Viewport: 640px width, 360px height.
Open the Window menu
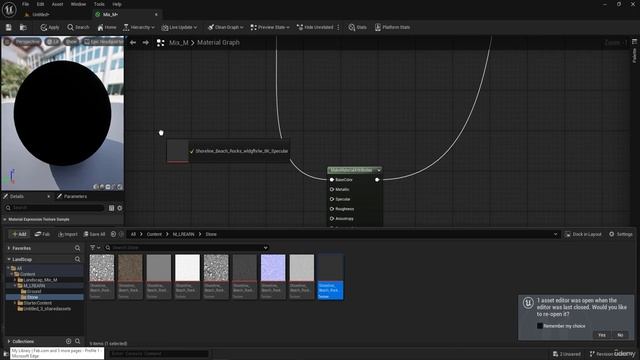pos(78,4)
